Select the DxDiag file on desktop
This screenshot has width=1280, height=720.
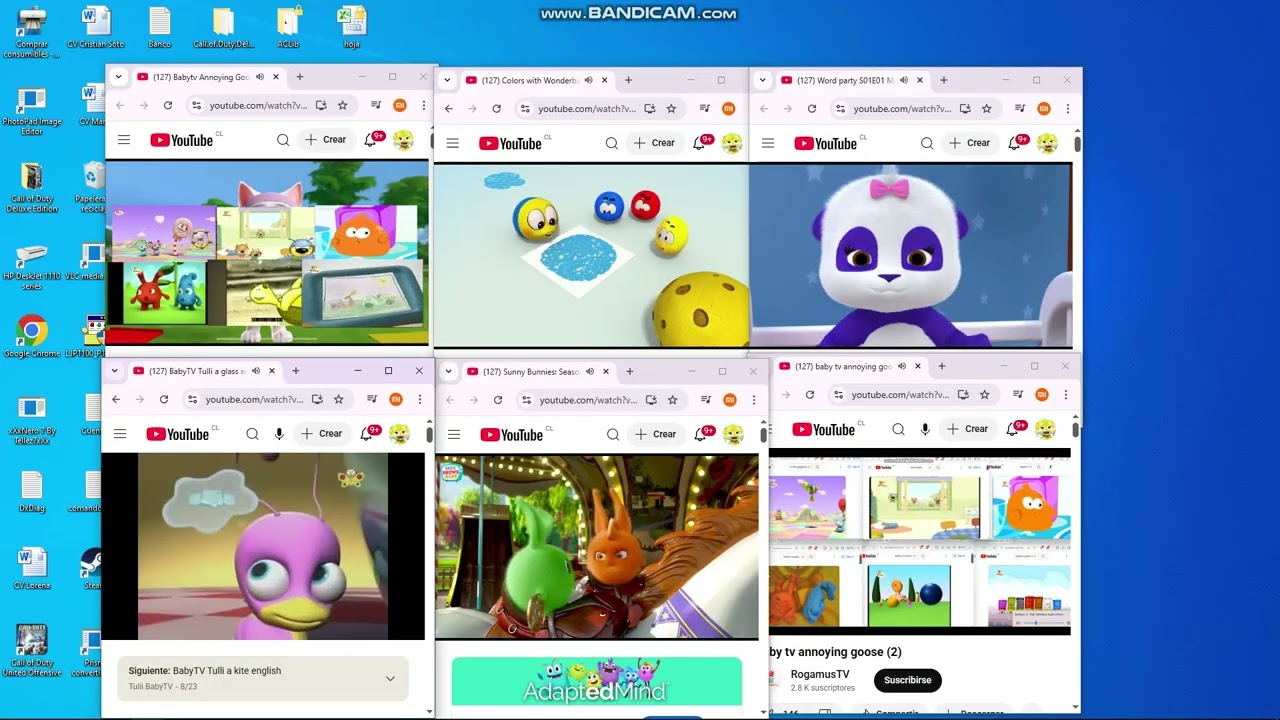[32, 491]
